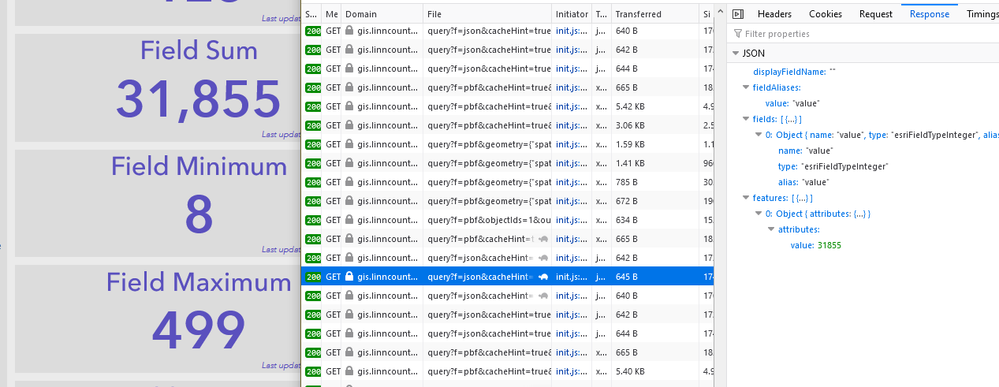The image size is (999, 387).
Task: Collapse the features array node
Action: [746, 198]
